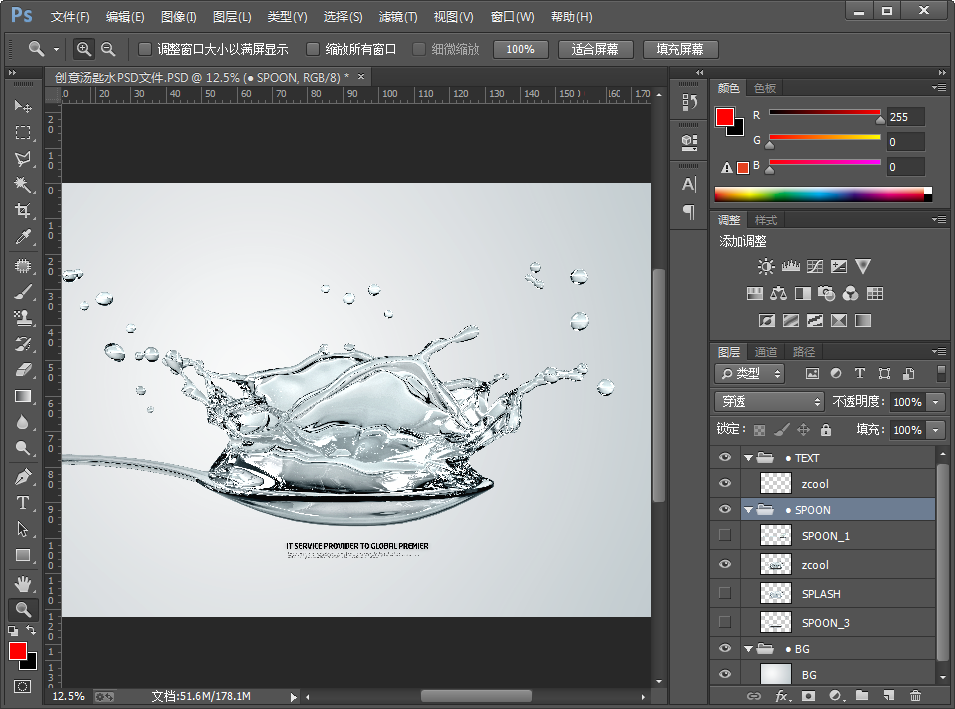The height and width of the screenshot is (709, 955).
Task: Add Brightness/Contrast adjustment sun icon
Action: (x=766, y=267)
